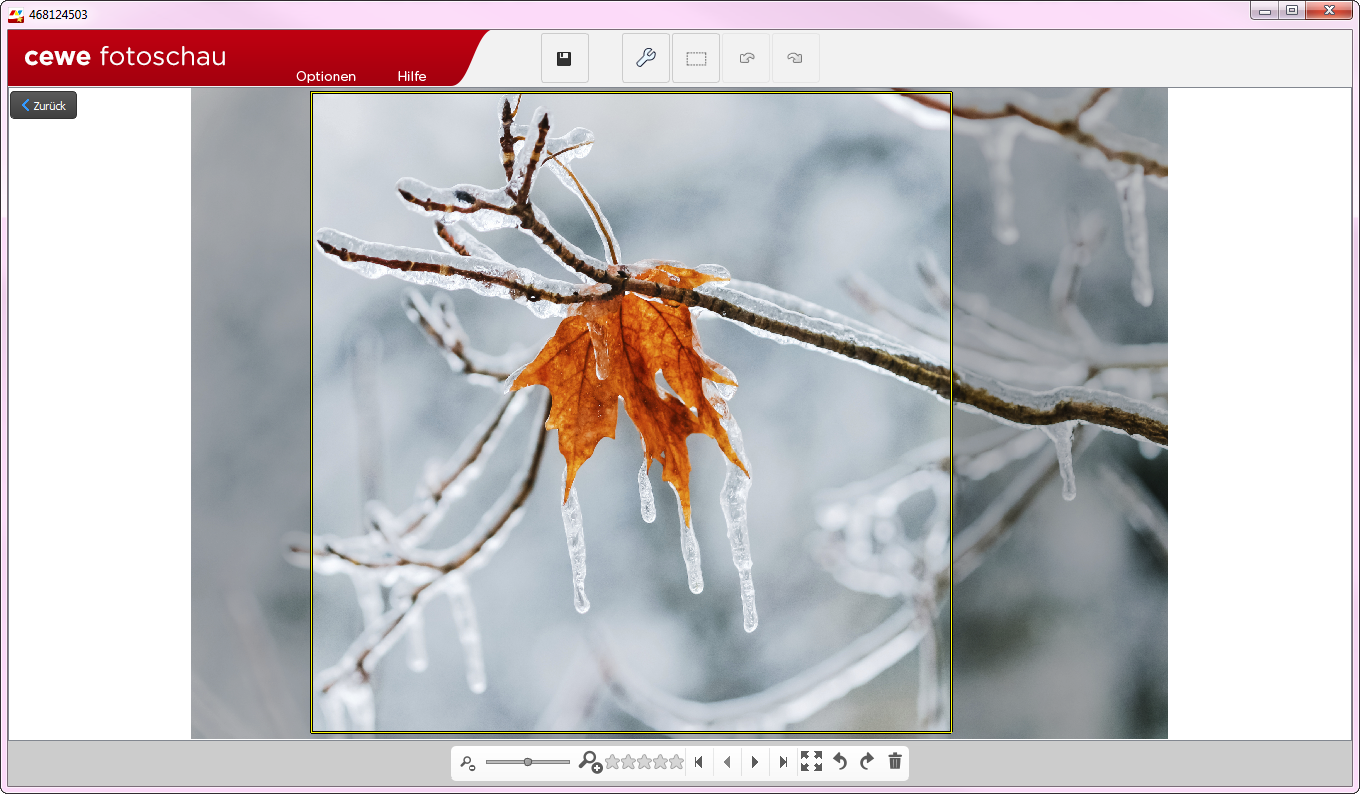Viewport: 1360px width, 794px height.
Task: Rate the photo one star
Action: tap(612, 762)
